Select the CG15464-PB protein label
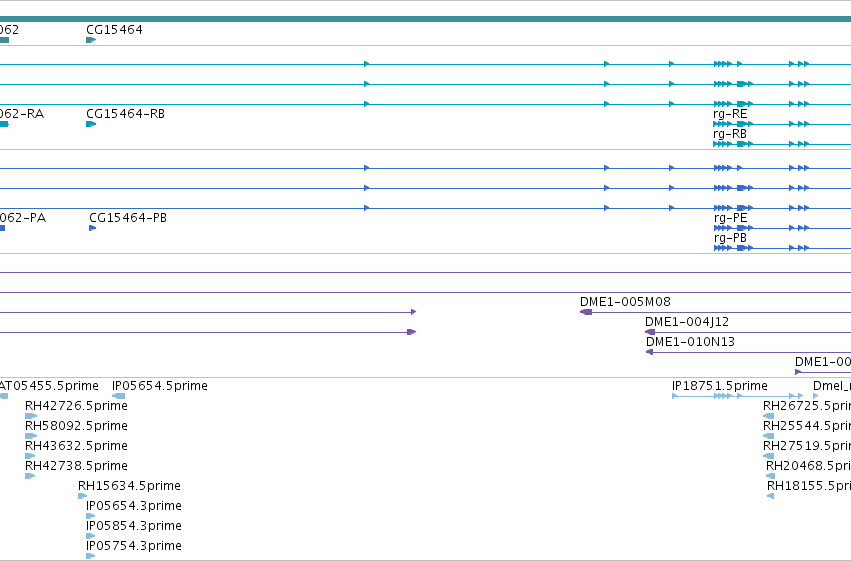 point(128,218)
